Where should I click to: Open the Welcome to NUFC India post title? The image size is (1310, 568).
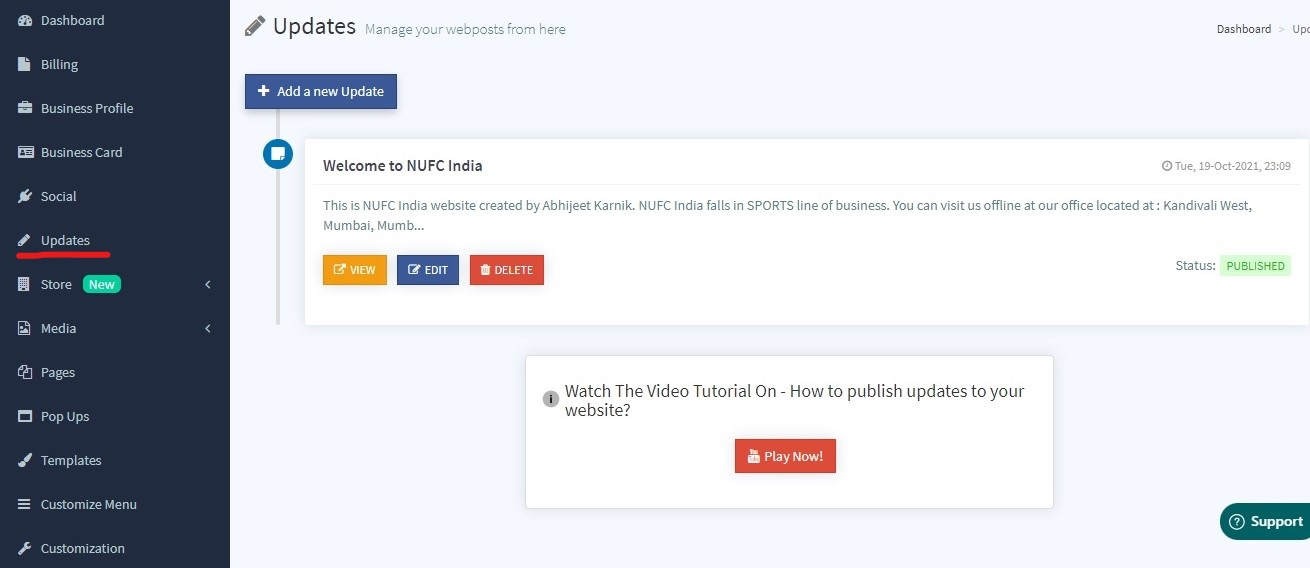403,166
